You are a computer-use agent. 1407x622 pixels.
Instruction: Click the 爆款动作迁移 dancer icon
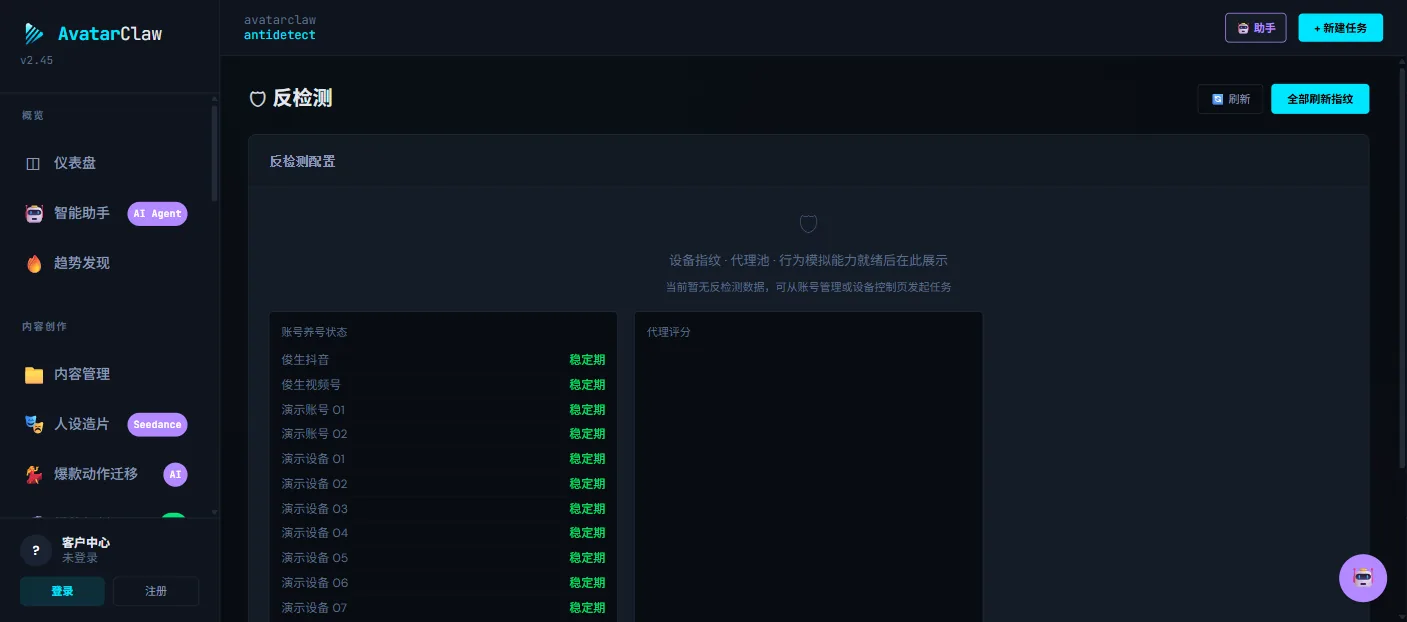coord(34,474)
